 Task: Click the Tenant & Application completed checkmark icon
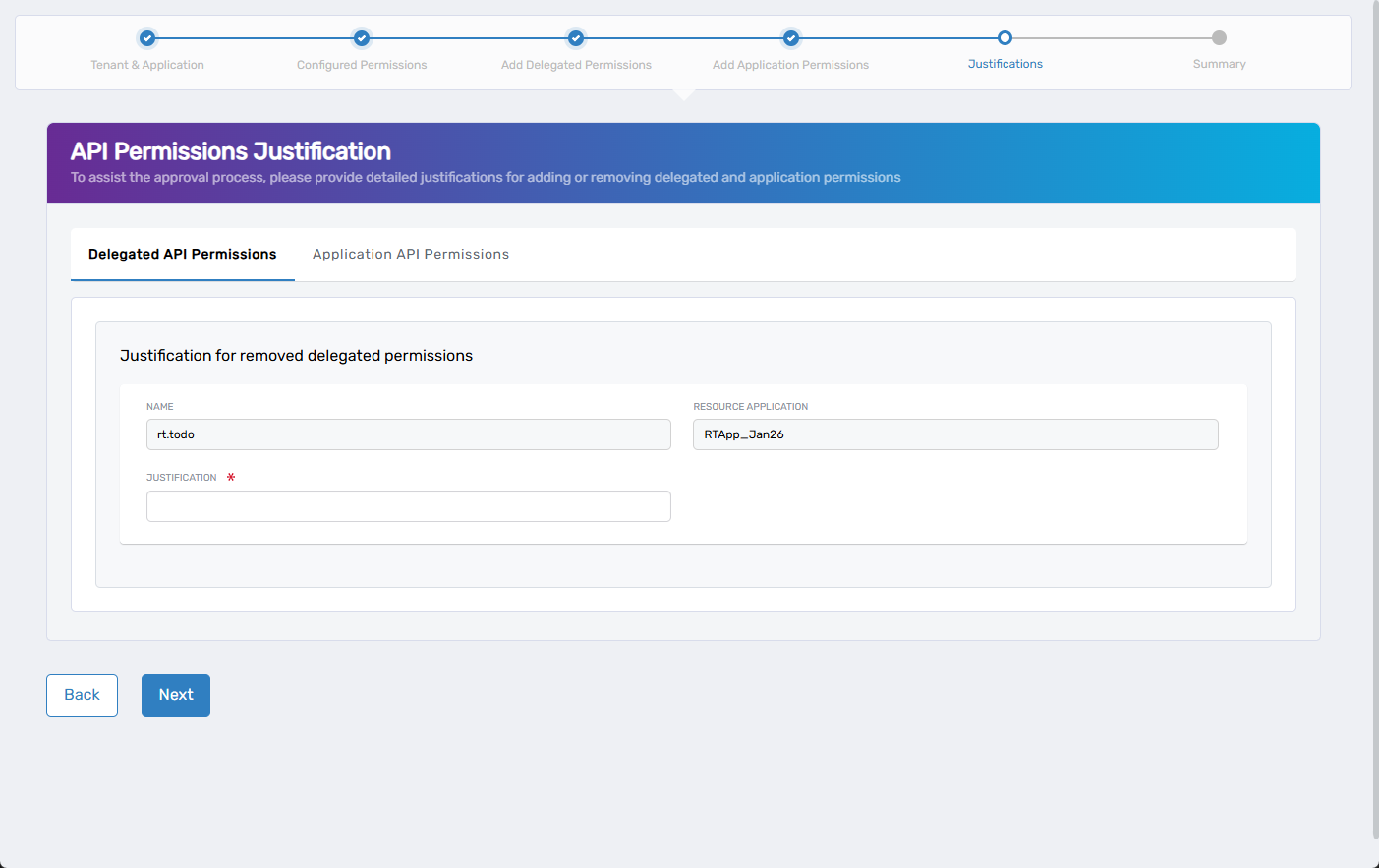pos(146,38)
